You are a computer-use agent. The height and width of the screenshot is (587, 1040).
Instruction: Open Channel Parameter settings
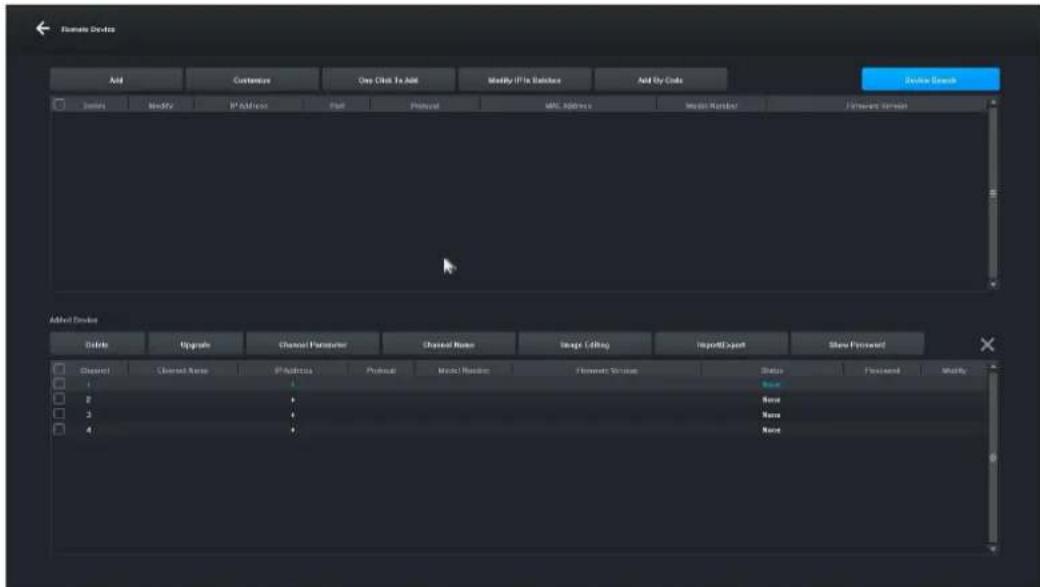pos(312,345)
